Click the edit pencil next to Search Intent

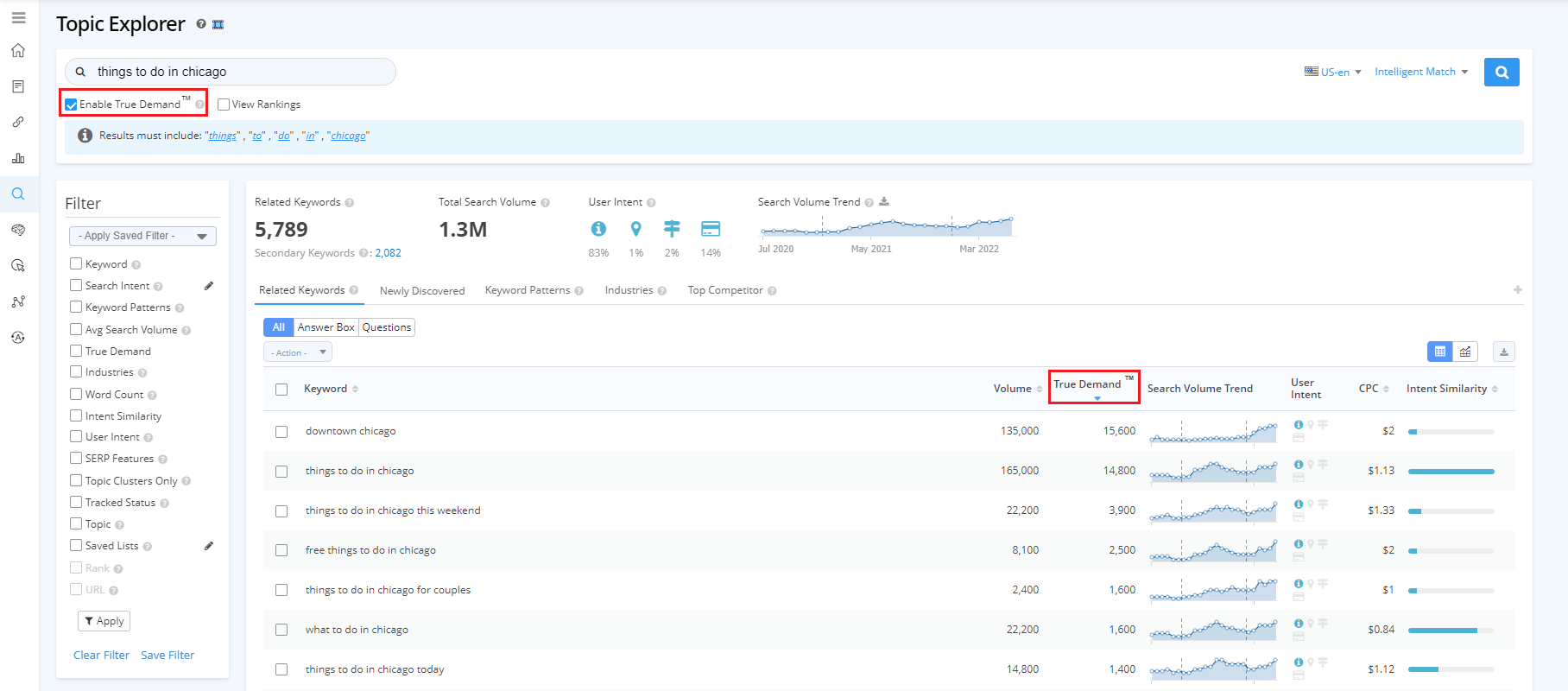click(x=208, y=286)
